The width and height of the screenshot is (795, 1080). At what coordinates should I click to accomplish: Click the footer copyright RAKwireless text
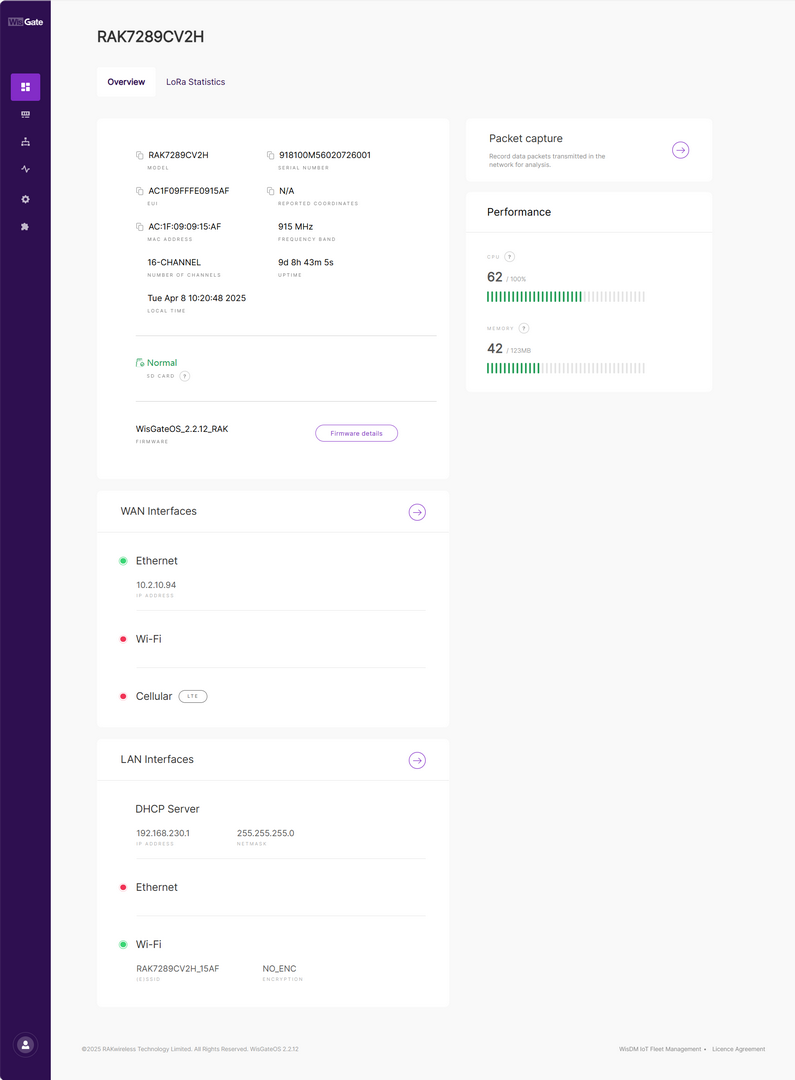coord(190,1049)
